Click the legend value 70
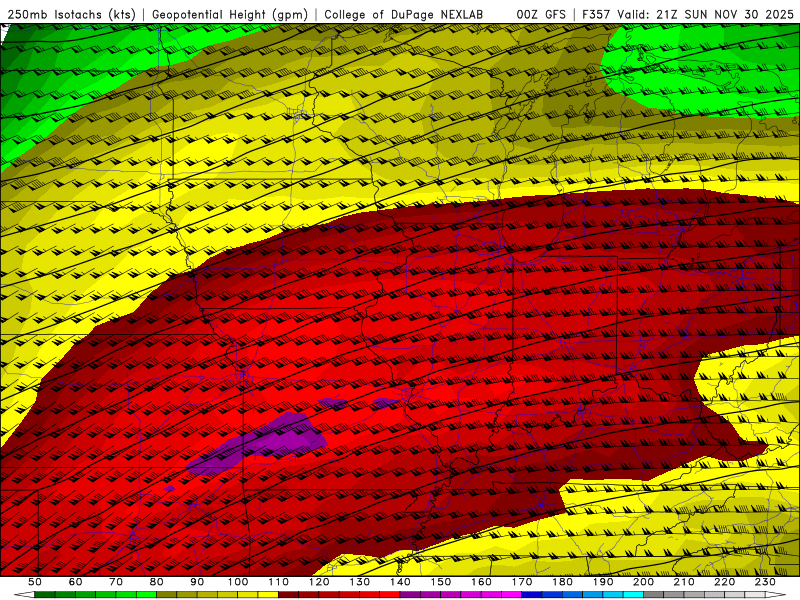Viewport: 800px width, 600px height. coord(116,582)
